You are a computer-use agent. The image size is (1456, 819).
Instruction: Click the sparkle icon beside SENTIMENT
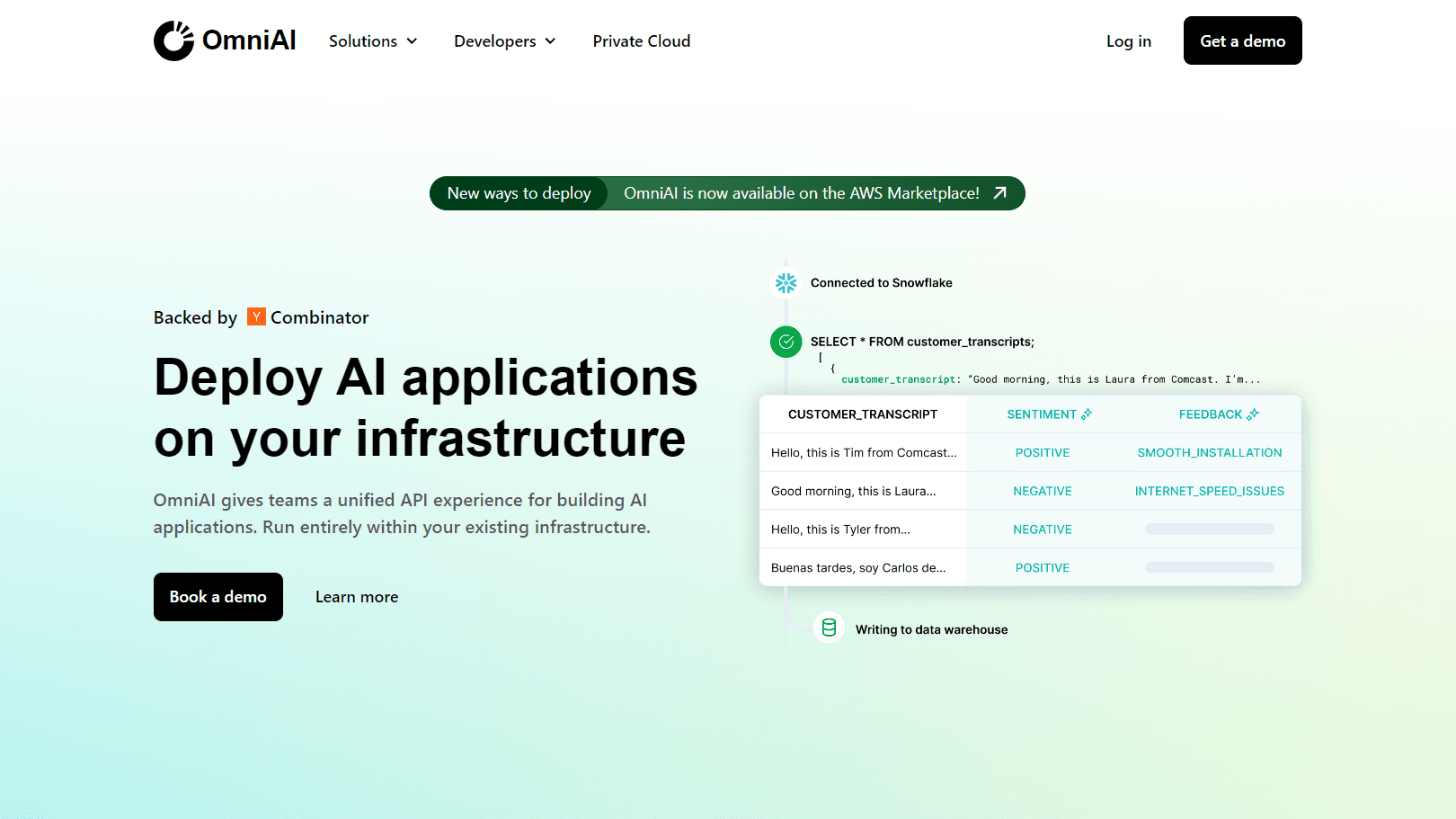pos(1087,414)
